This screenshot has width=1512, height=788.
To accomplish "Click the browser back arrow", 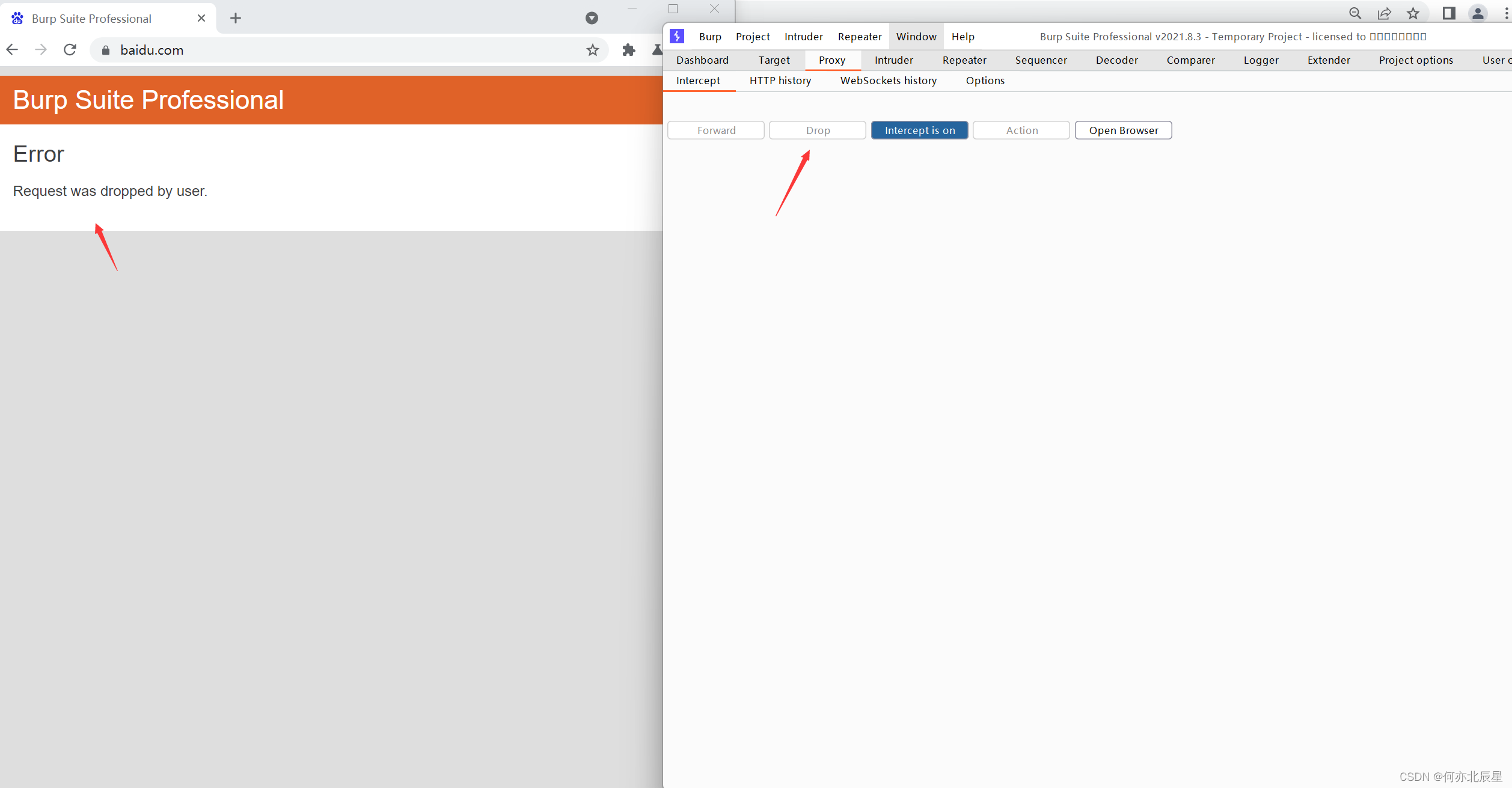I will [x=12, y=50].
